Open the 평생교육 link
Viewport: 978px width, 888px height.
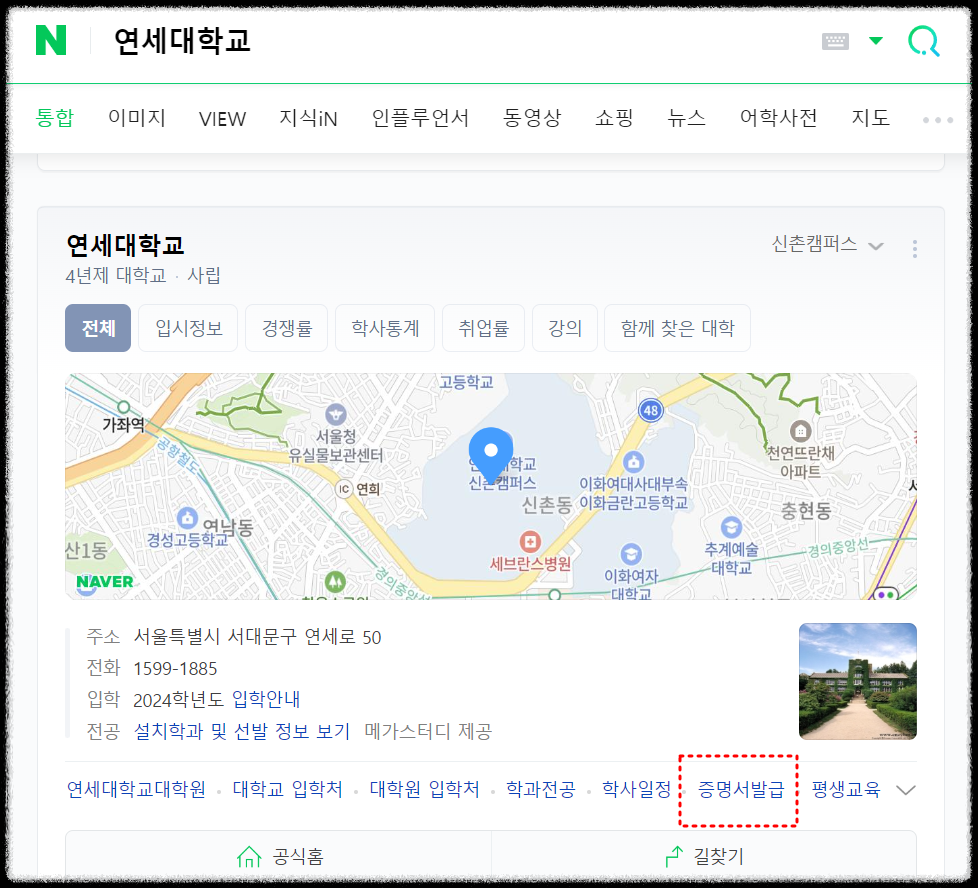(846, 789)
